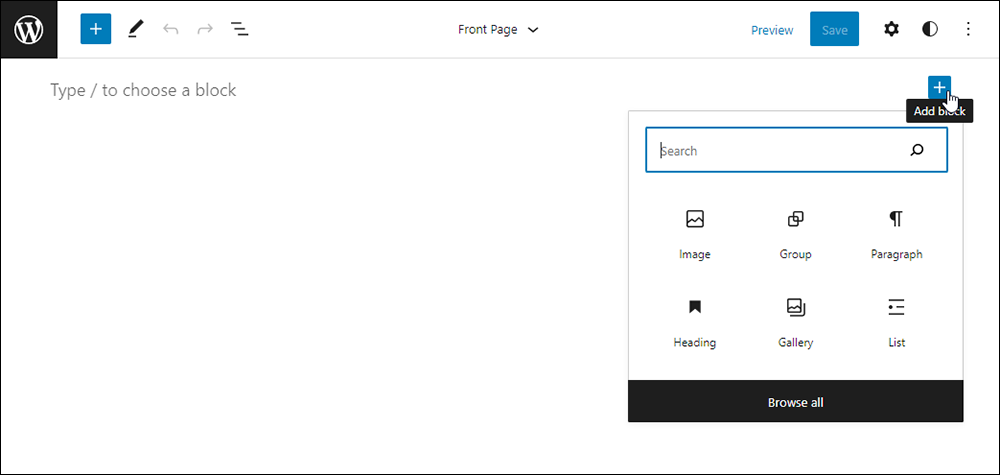The width and height of the screenshot is (1000, 475).
Task: Focus the block Search field
Action: click(x=796, y=150)
